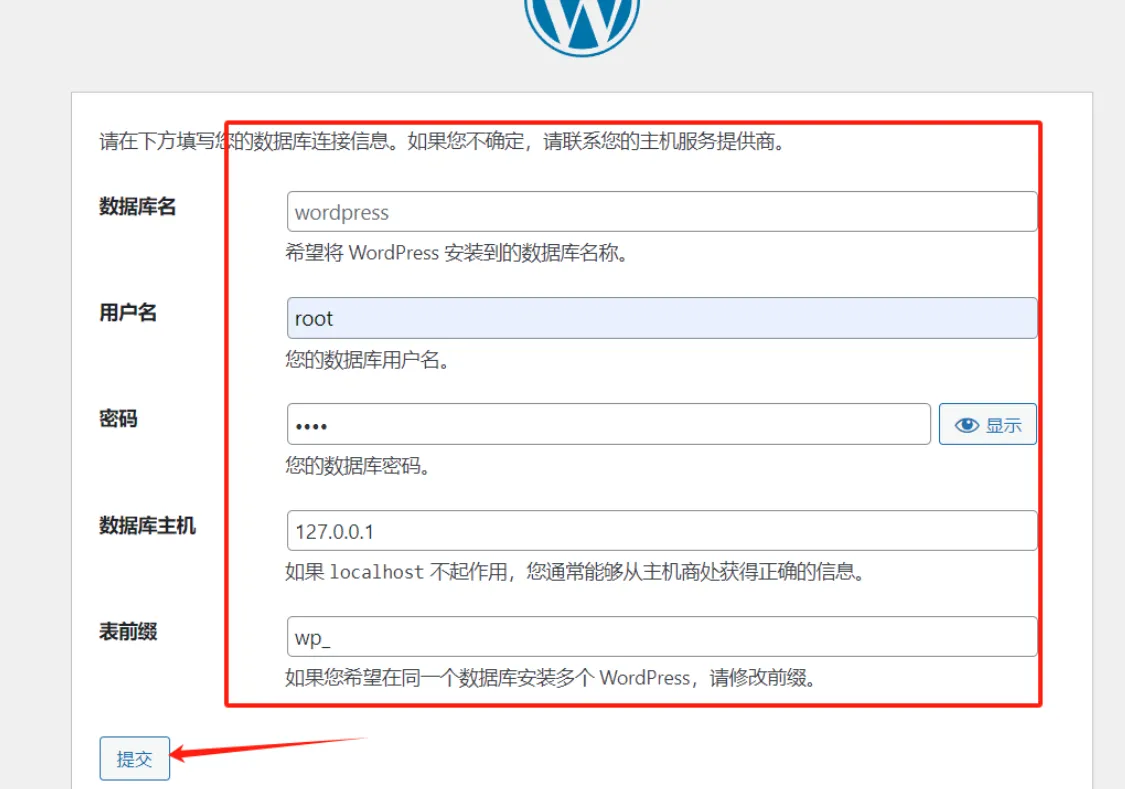The width and height of the screenshot is (1125, 789).
Task: Click the username field containing root
Action: 662,318
